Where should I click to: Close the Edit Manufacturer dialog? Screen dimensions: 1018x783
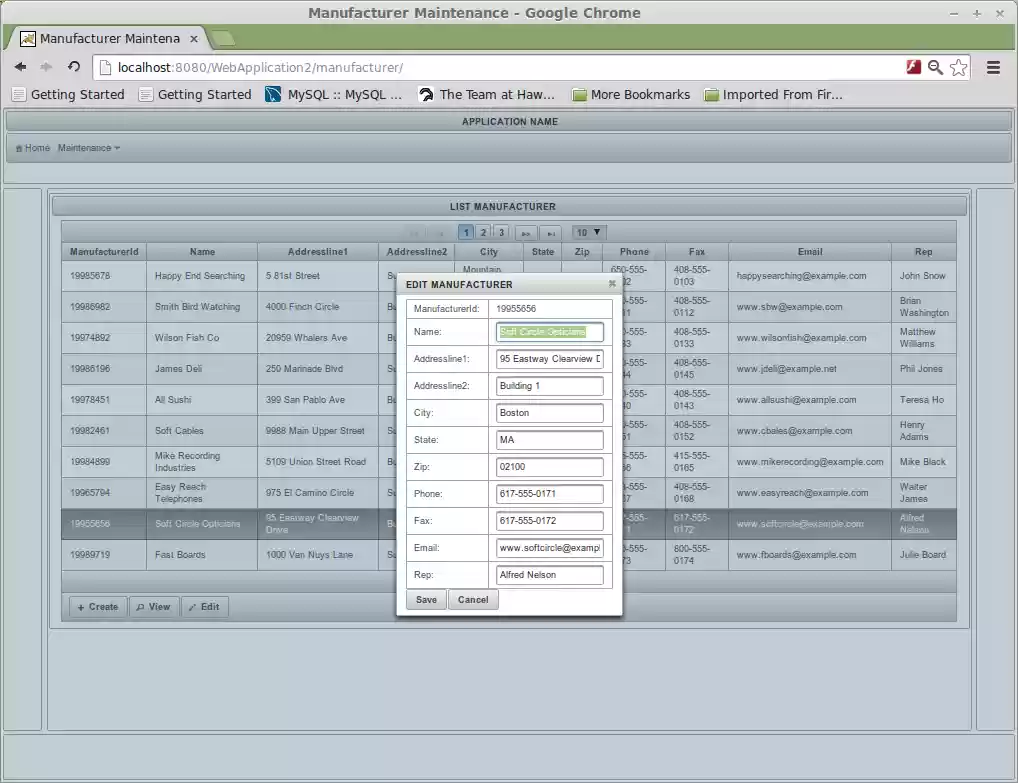coord(612,284)
